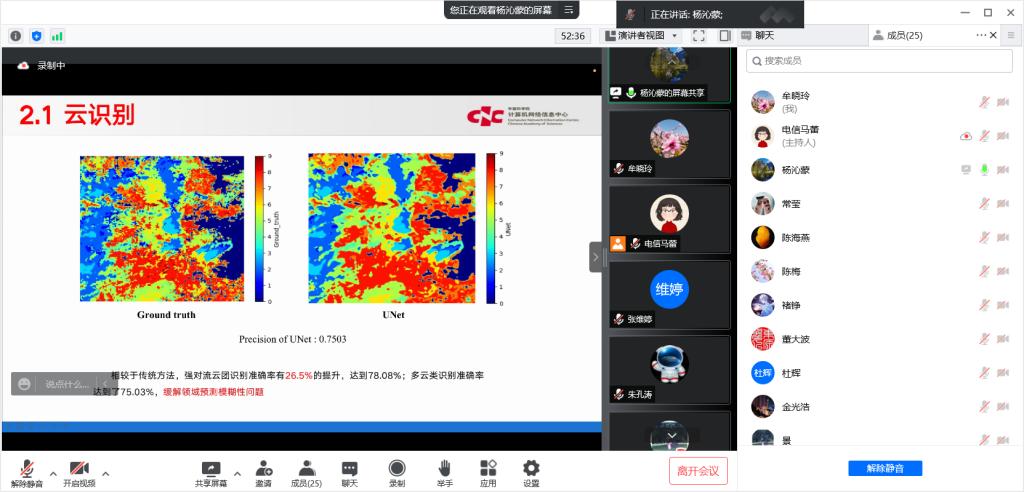Open 成员(25) from the bottom toolbar
Viewport: 1024px width, 492px height.
(x=306, y=473)
